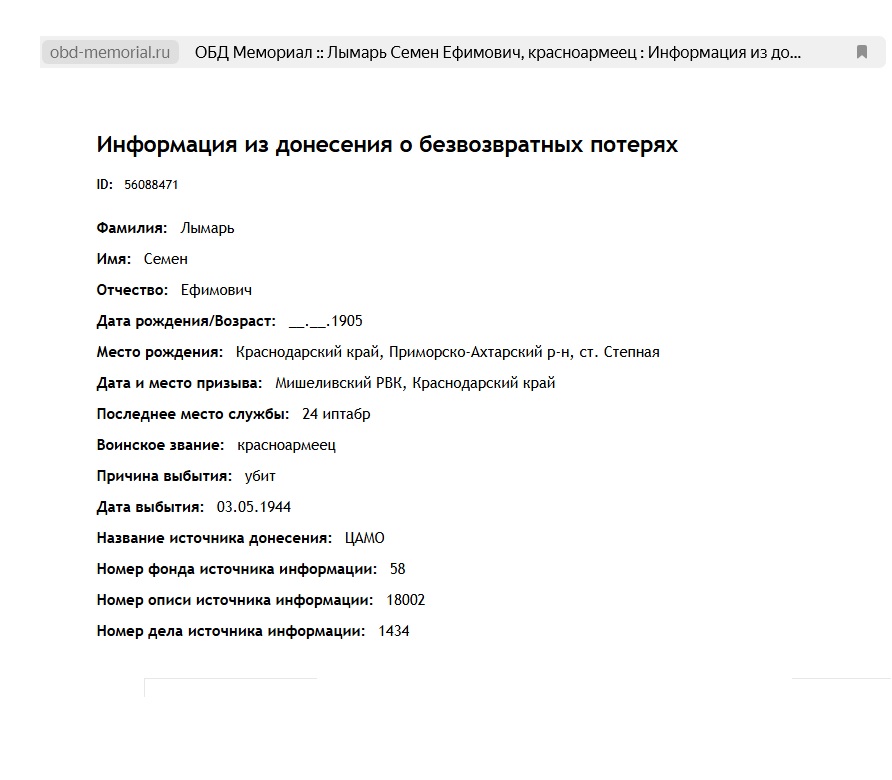Click the rank value красноармеец

pos(286,445)
